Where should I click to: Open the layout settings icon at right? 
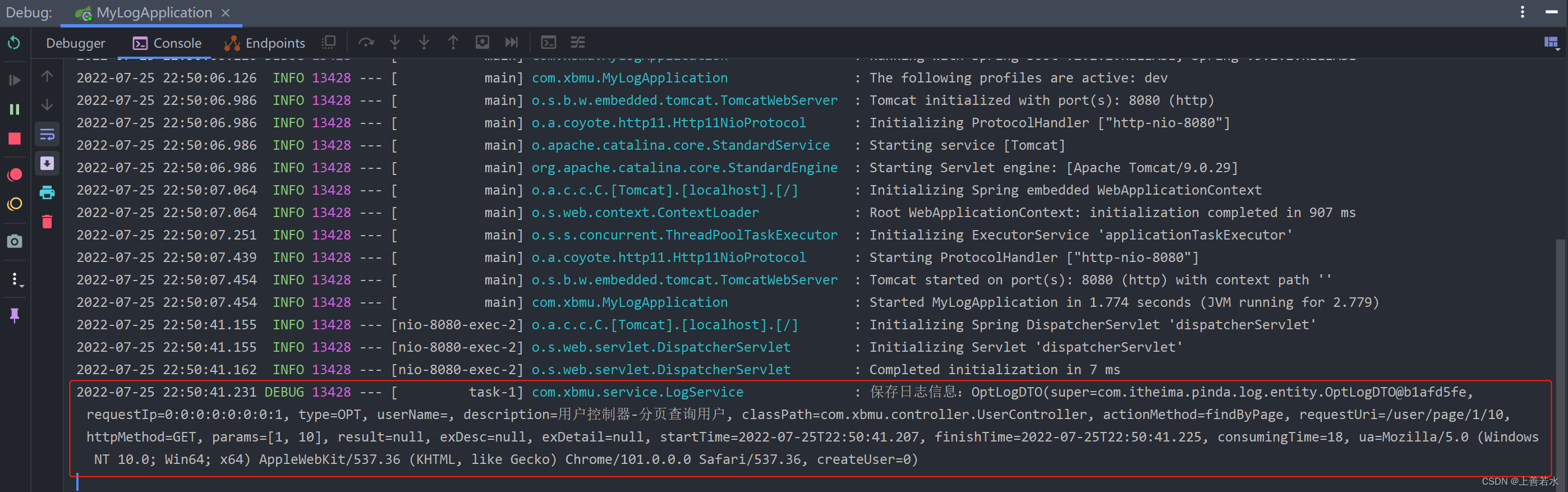(x=1551, y=42)
